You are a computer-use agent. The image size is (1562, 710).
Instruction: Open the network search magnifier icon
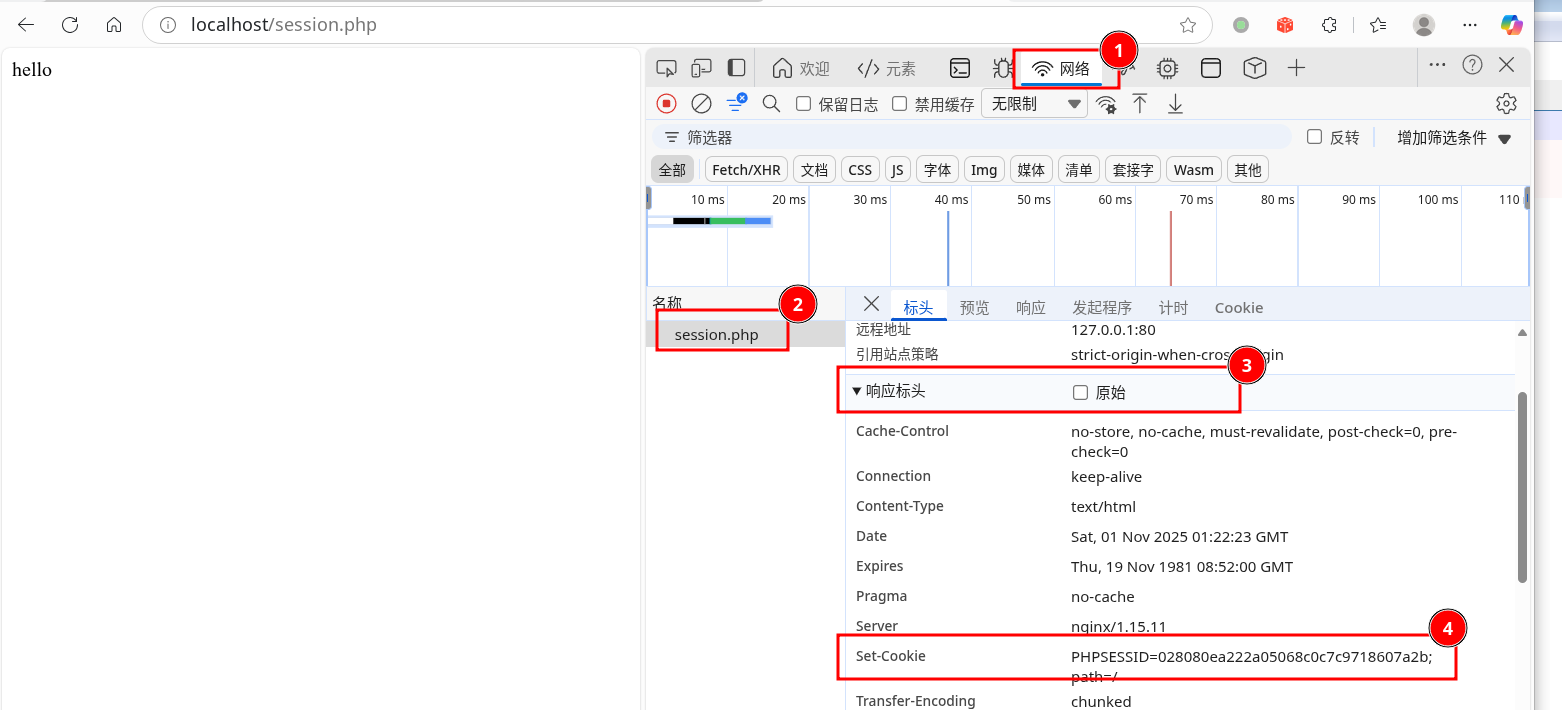coord(771,103)
